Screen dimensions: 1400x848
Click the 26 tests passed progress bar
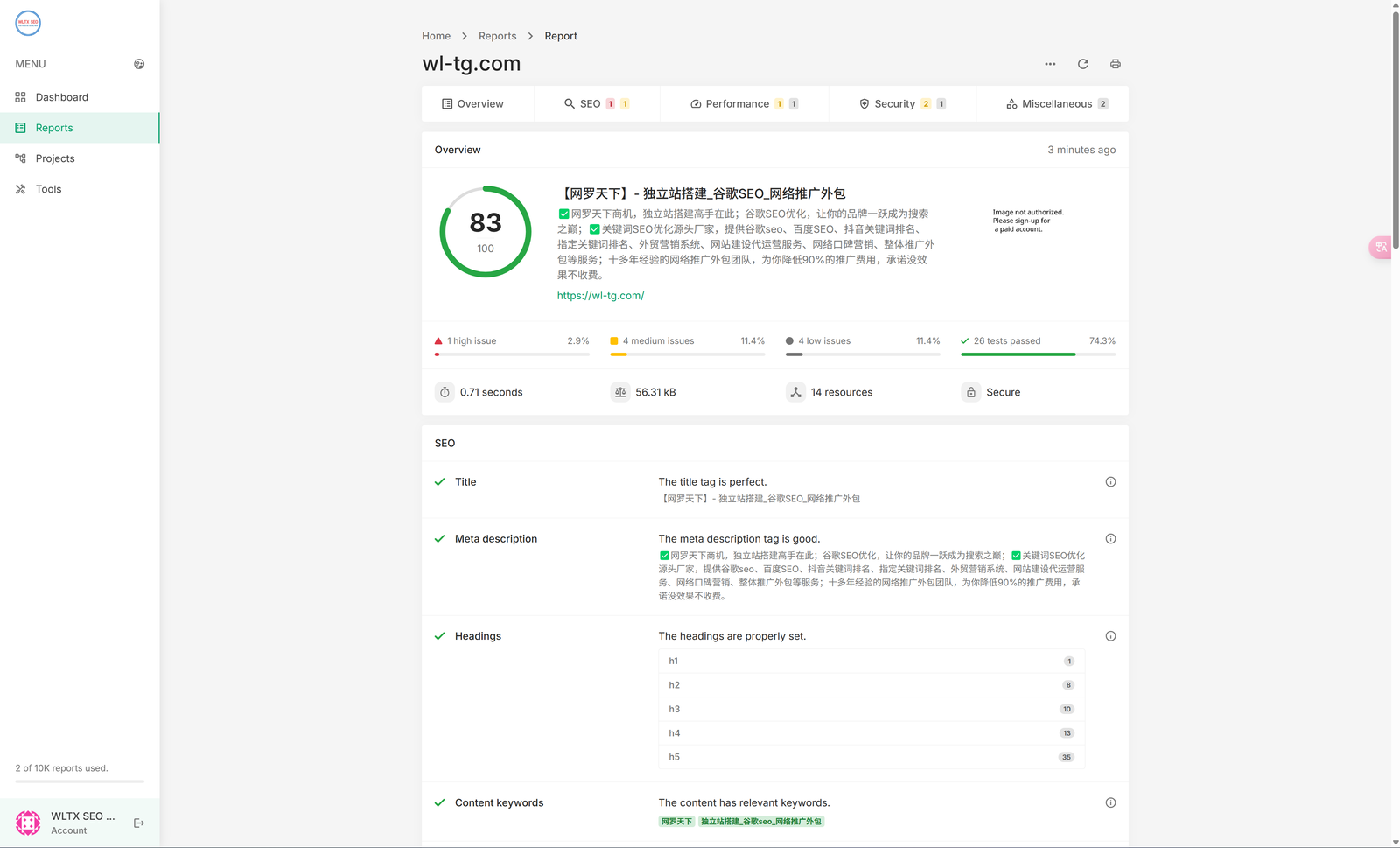(1037, 354)
